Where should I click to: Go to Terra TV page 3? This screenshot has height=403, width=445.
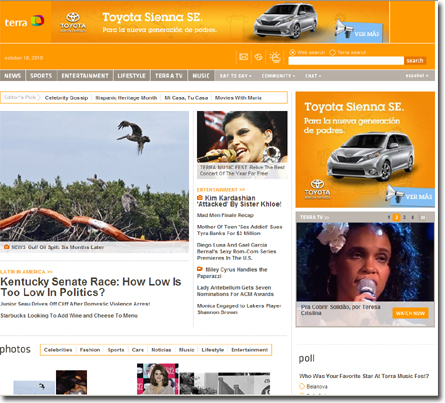pos(404,217)
